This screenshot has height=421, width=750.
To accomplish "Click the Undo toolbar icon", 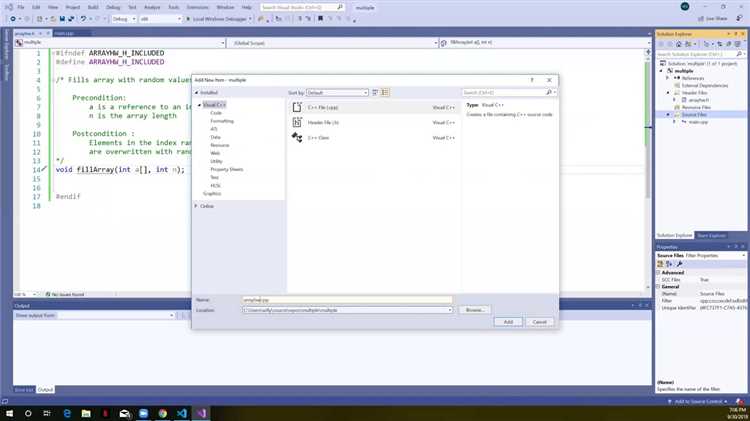I will point(83,19).
